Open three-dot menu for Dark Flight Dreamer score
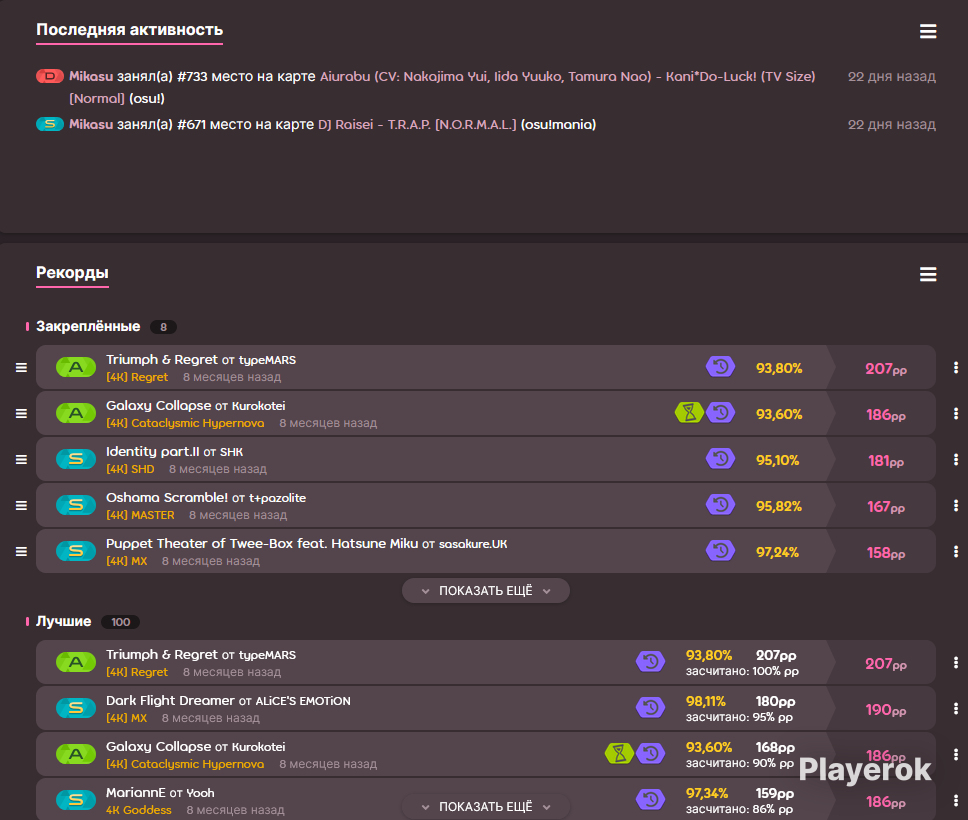This screenshot has height=820, width=968. [956, 708]
